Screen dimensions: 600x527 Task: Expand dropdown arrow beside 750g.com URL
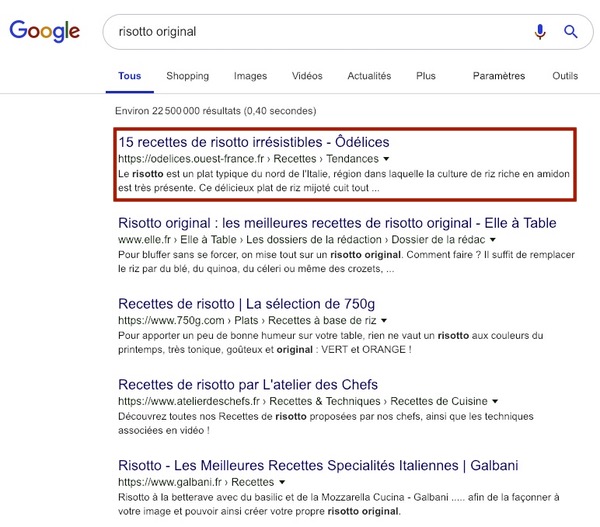coord(384,321)
